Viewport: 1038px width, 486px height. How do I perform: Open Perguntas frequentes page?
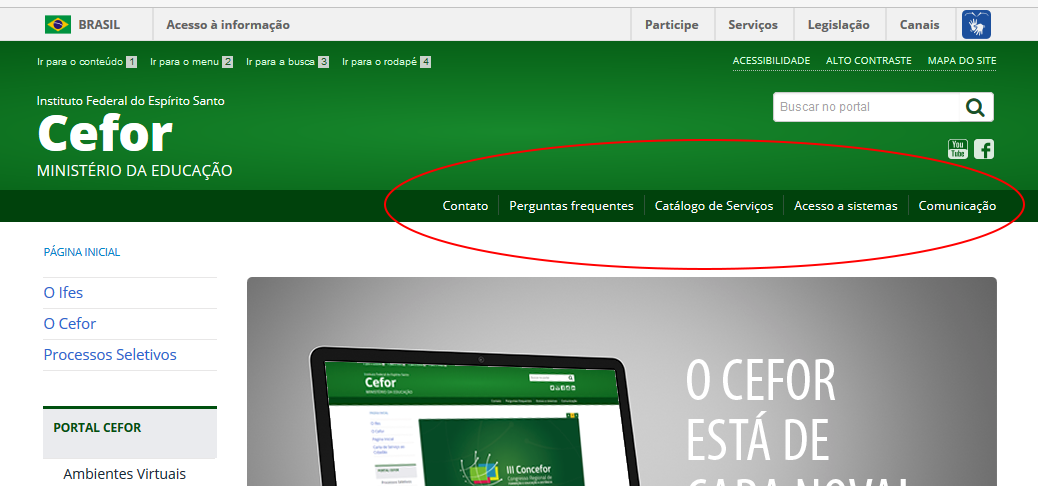click(571, 205)
